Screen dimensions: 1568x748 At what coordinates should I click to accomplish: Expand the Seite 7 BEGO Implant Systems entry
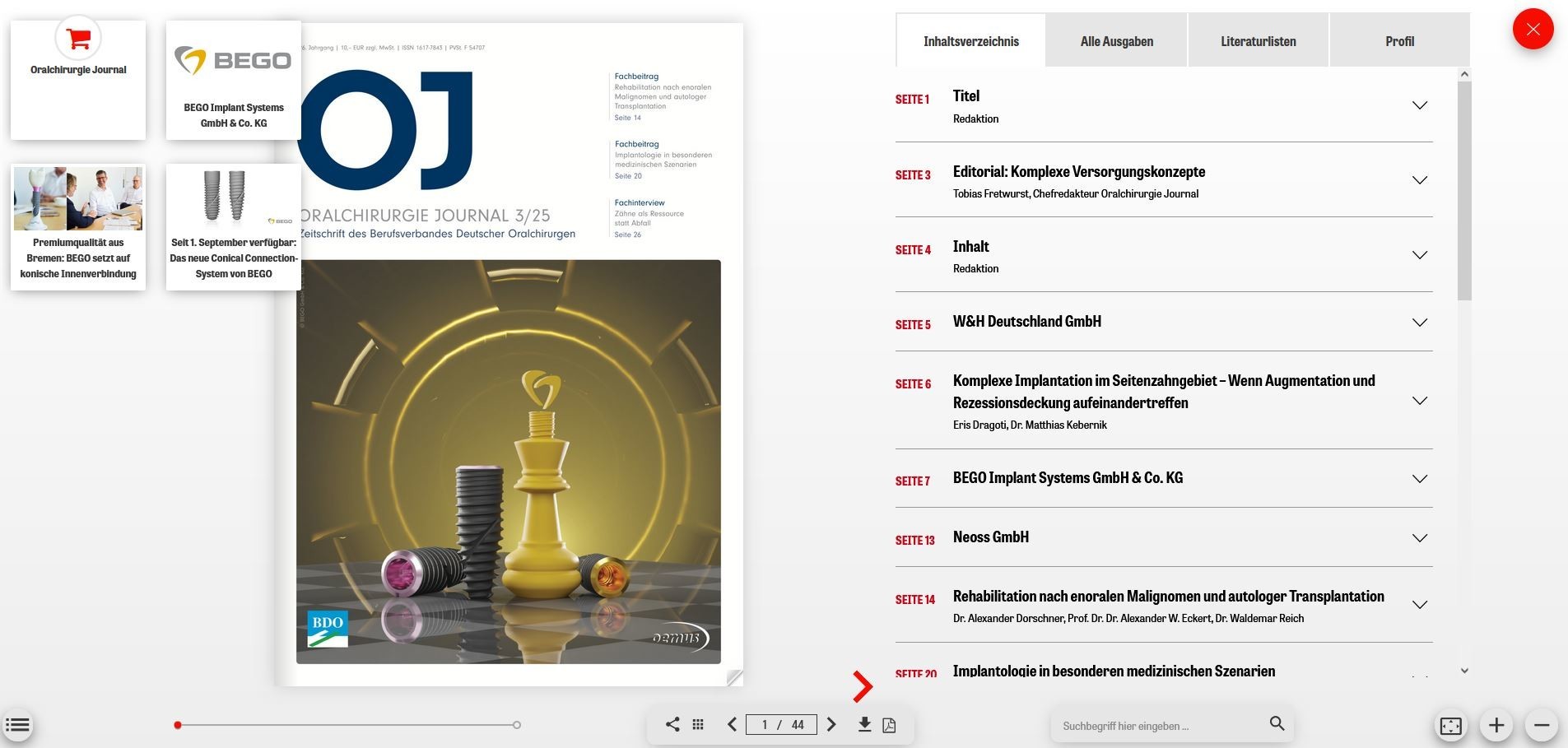[1420, 479]
